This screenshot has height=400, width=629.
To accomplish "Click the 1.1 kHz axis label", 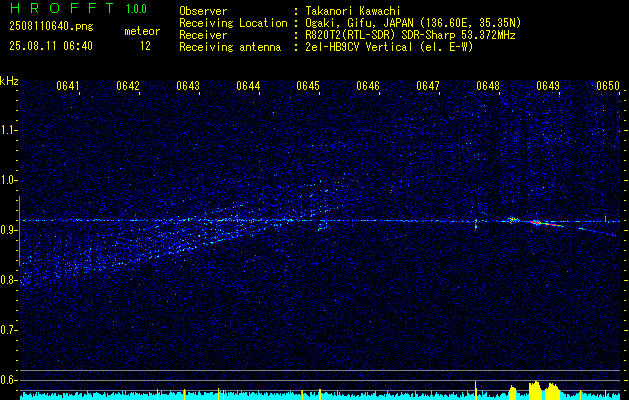I will [x=7, y=130].
